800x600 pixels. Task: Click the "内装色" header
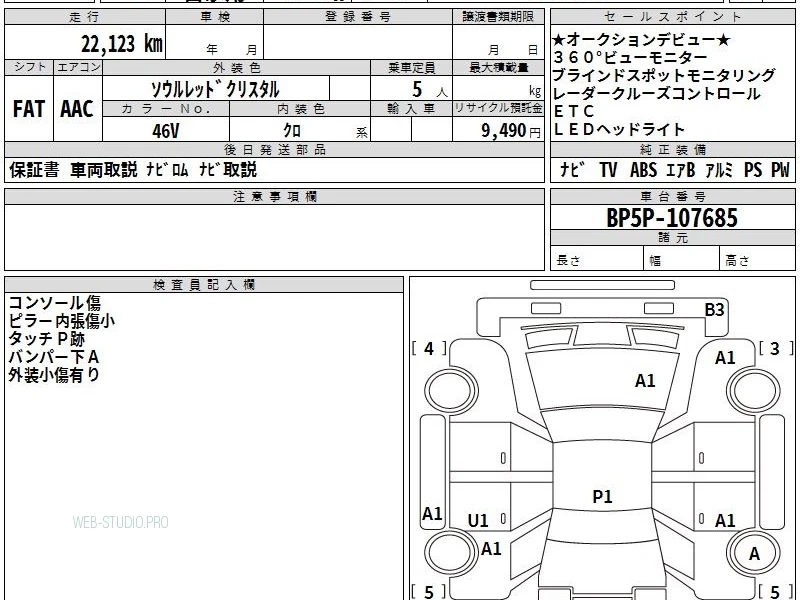point(301,109)
